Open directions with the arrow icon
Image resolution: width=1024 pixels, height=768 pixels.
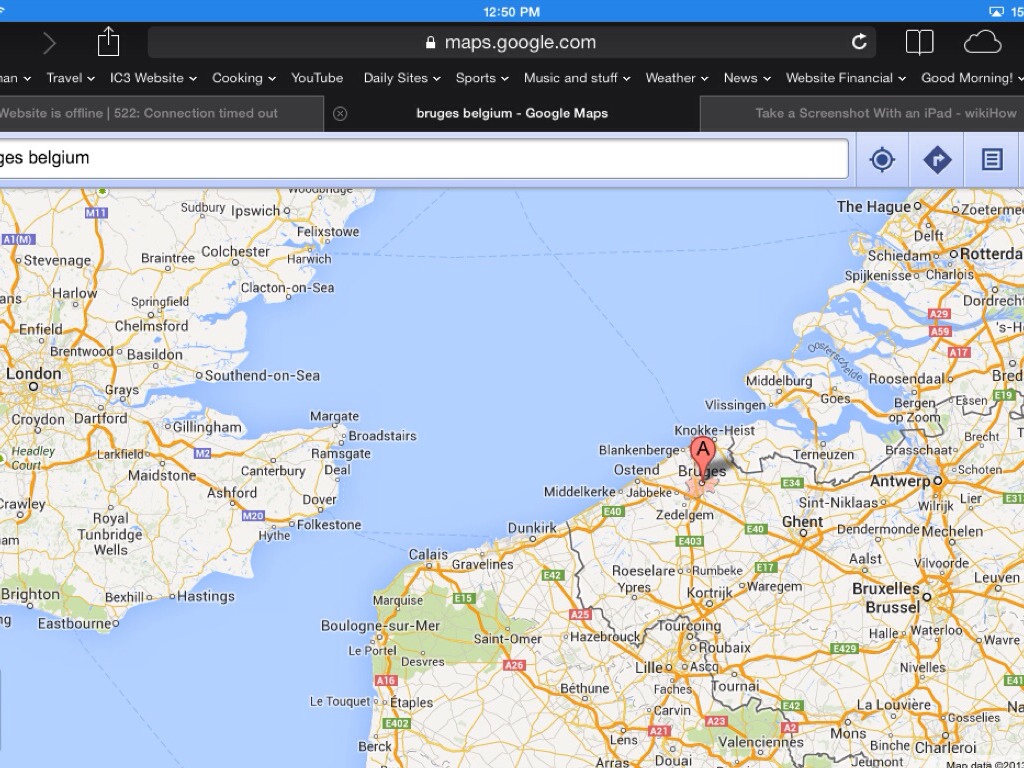point(937,160)
